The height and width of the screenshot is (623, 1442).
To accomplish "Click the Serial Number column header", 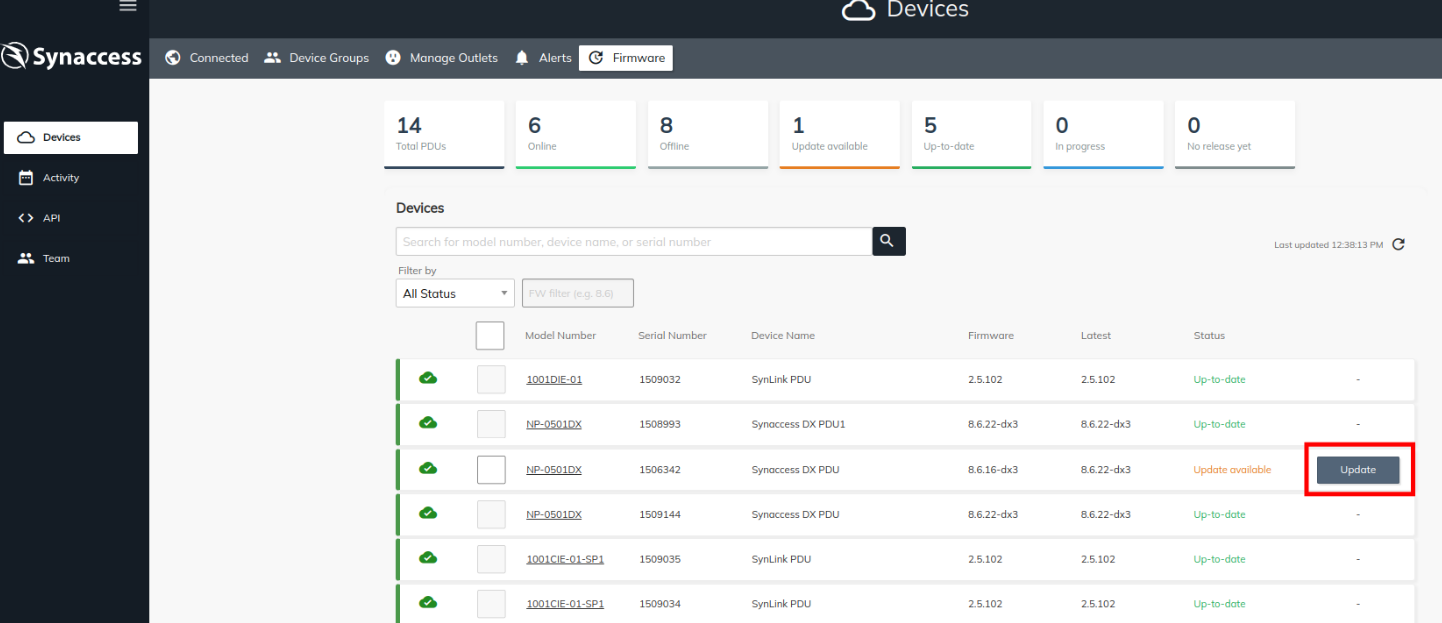I will point(672,336).
